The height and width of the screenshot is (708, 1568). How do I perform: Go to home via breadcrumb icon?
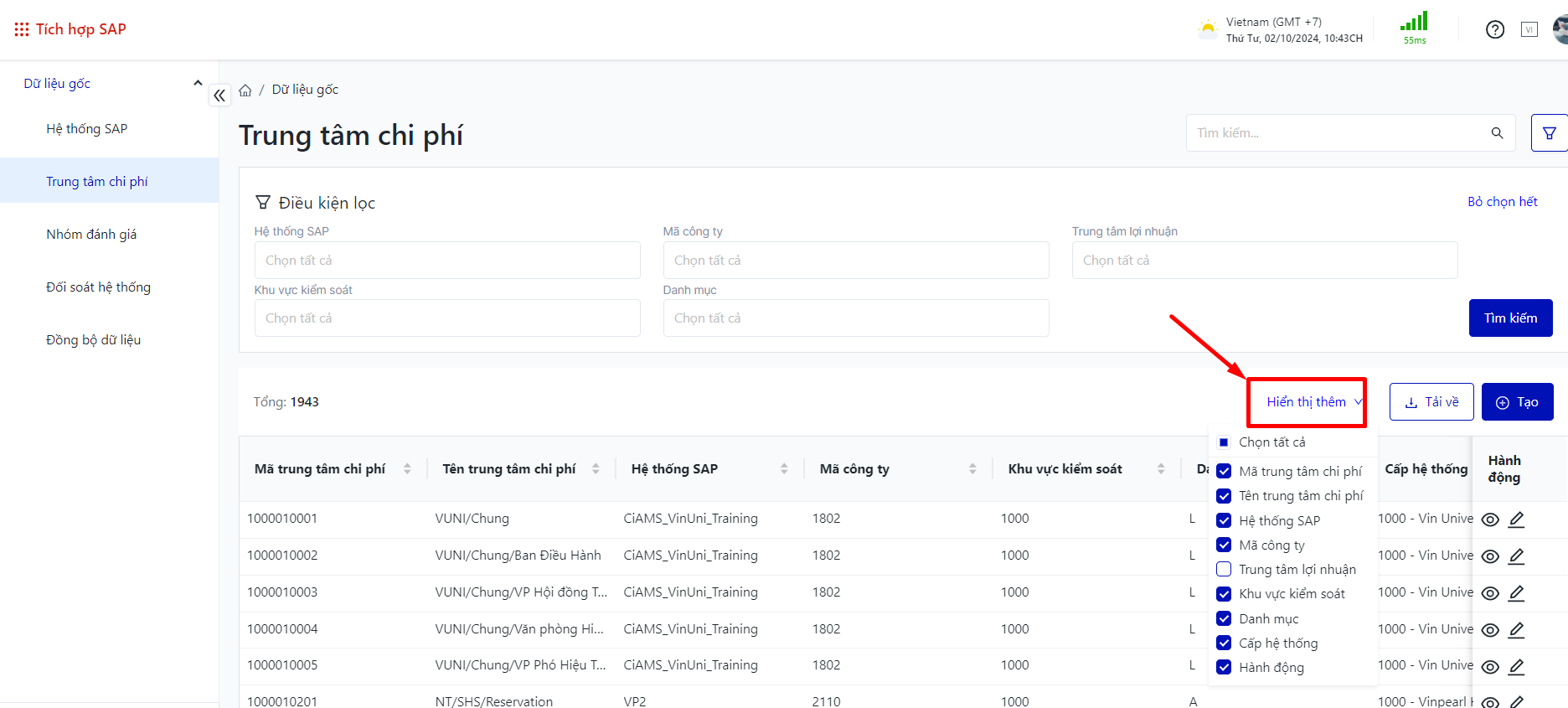pos(245,90)
